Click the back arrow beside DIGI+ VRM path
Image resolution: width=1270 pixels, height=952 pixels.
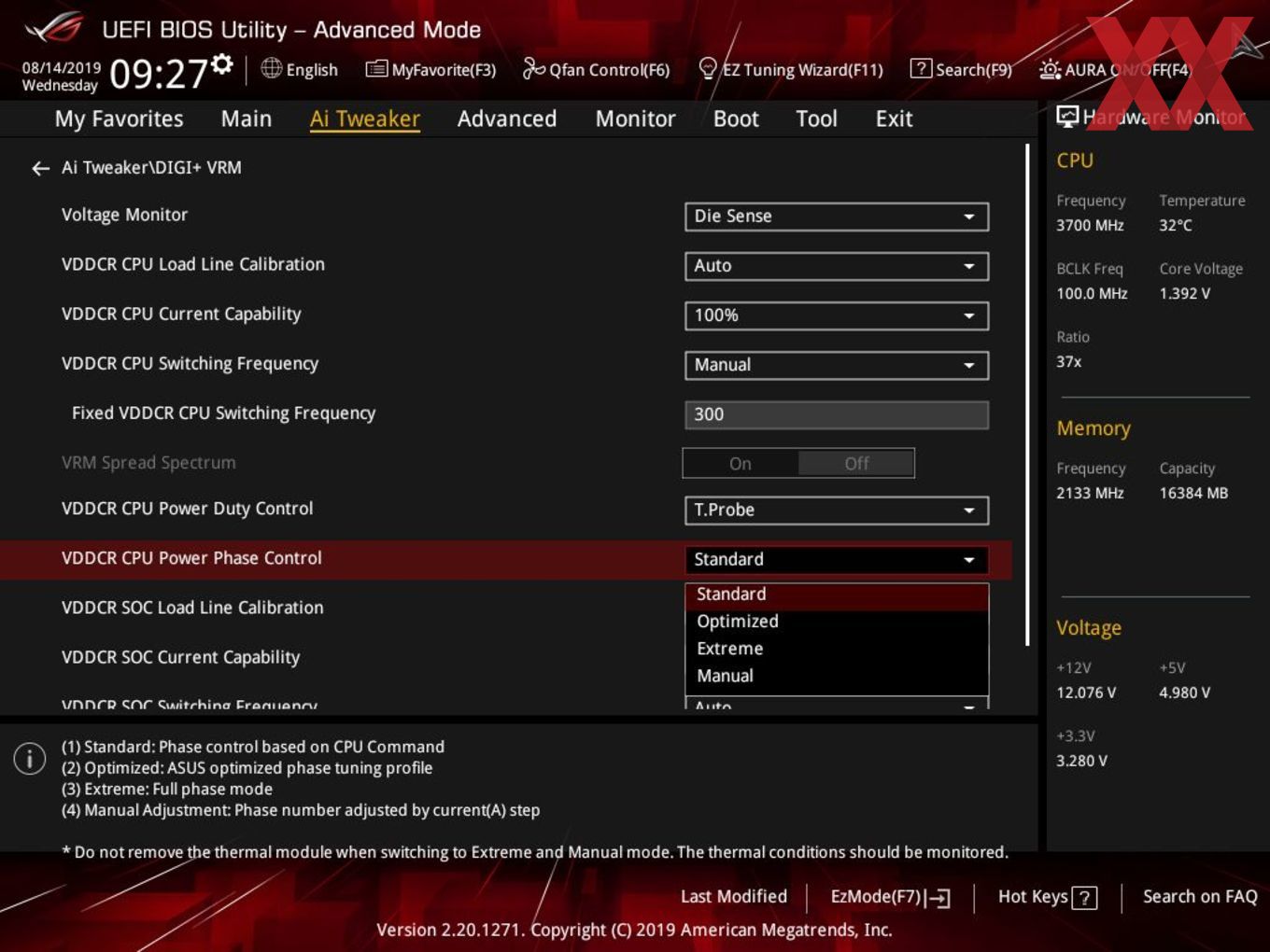click(40, 168)
